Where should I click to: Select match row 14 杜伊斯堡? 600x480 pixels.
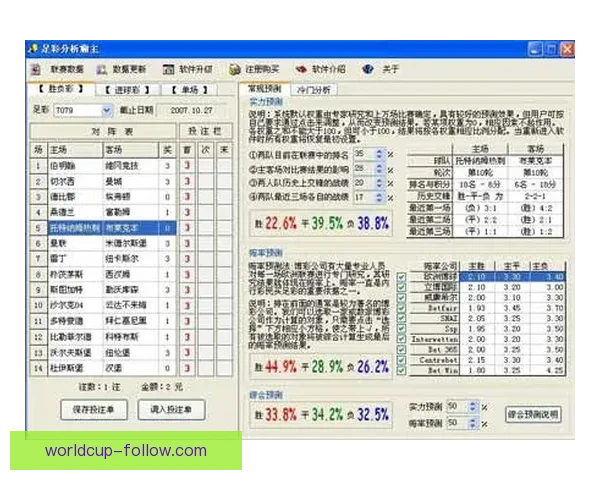pos(103,368)
